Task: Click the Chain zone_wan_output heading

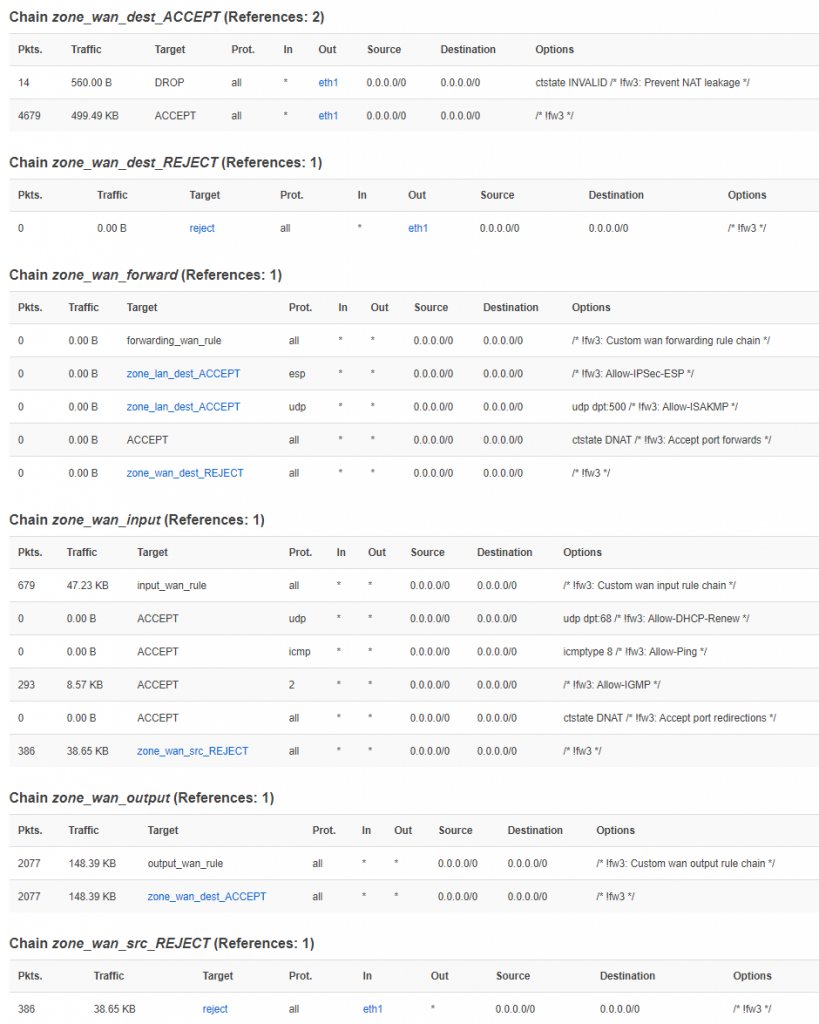Action: click(x=140, y=798)
